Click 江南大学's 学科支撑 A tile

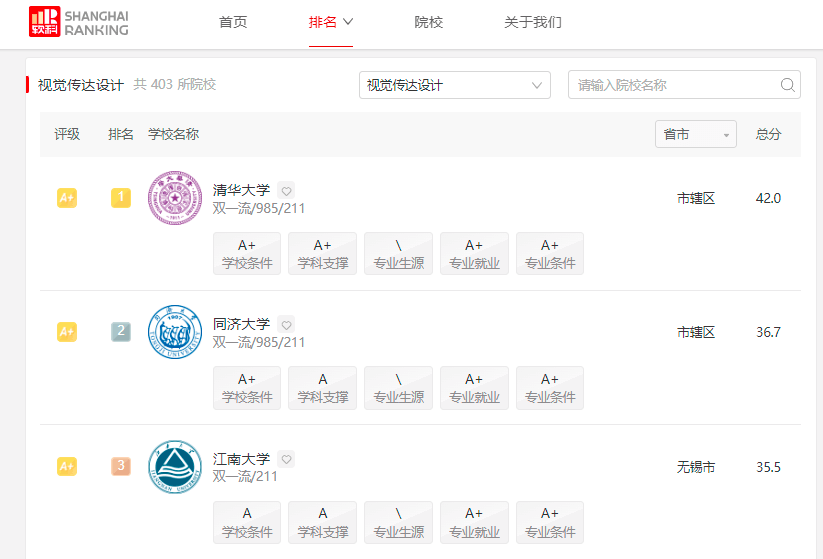322,522
